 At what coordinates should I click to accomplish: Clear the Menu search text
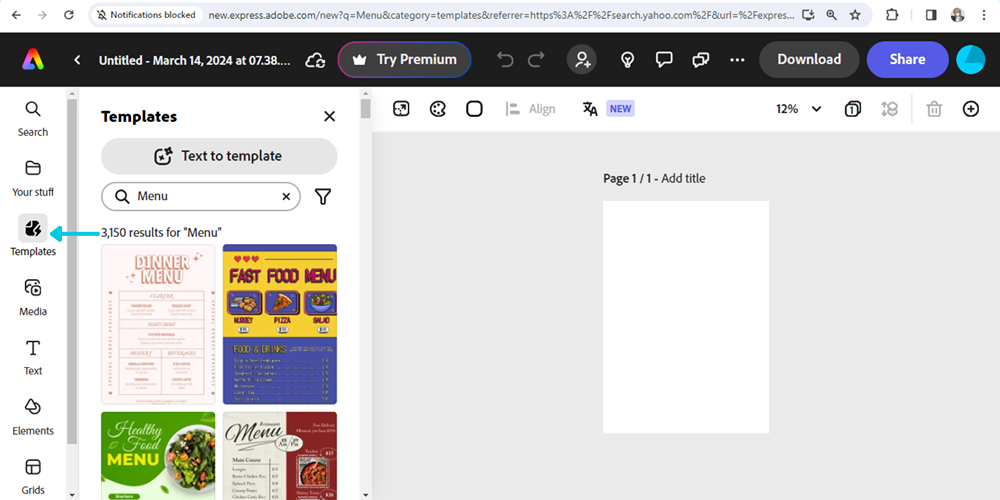286,196
